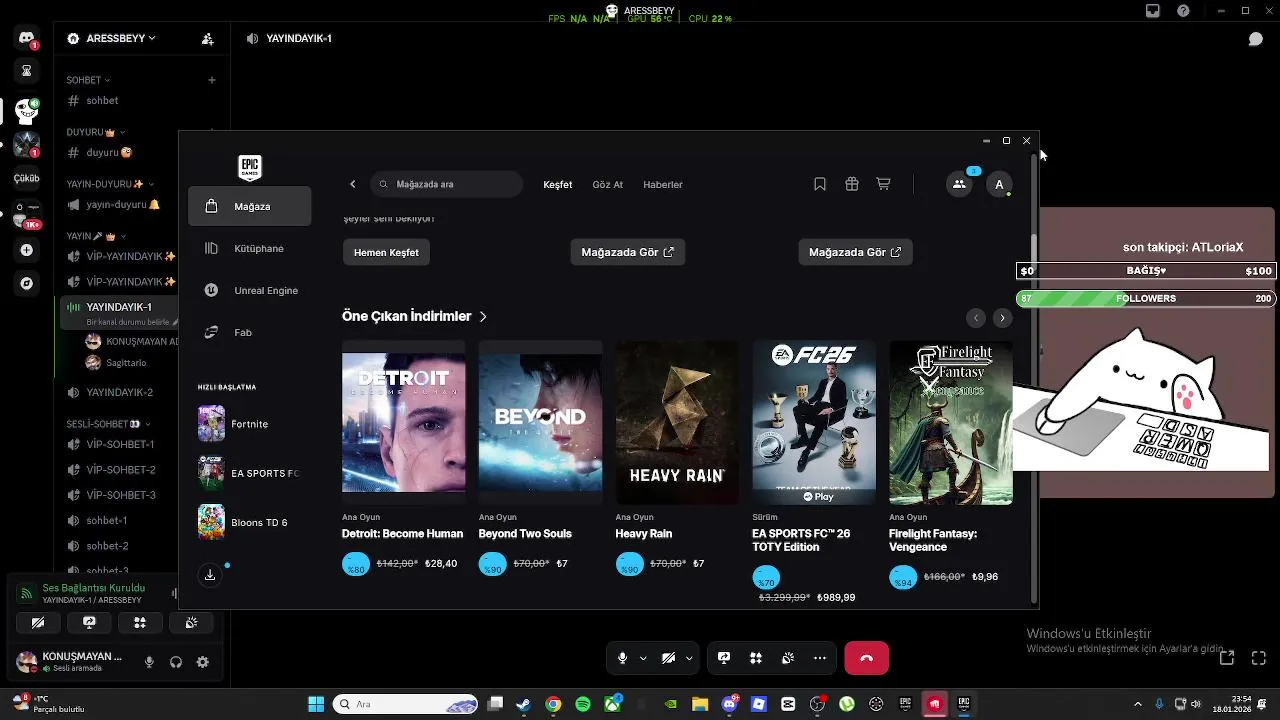The height and width of the screenshot is (720, 1280).
Task: Switch to Keşfet tab in Epic store
Action: pos(558,184)
